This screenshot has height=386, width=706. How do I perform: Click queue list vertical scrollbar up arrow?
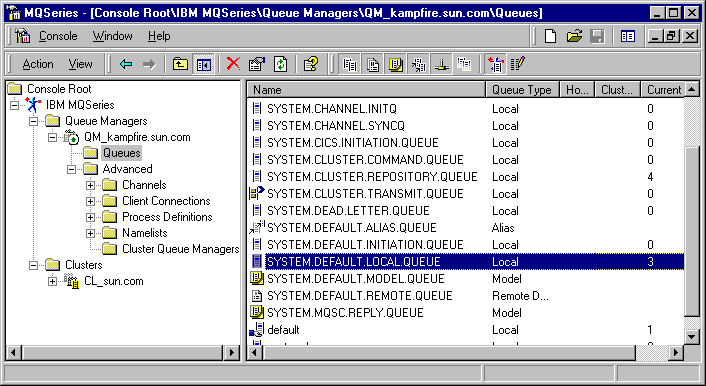[692, 90]
